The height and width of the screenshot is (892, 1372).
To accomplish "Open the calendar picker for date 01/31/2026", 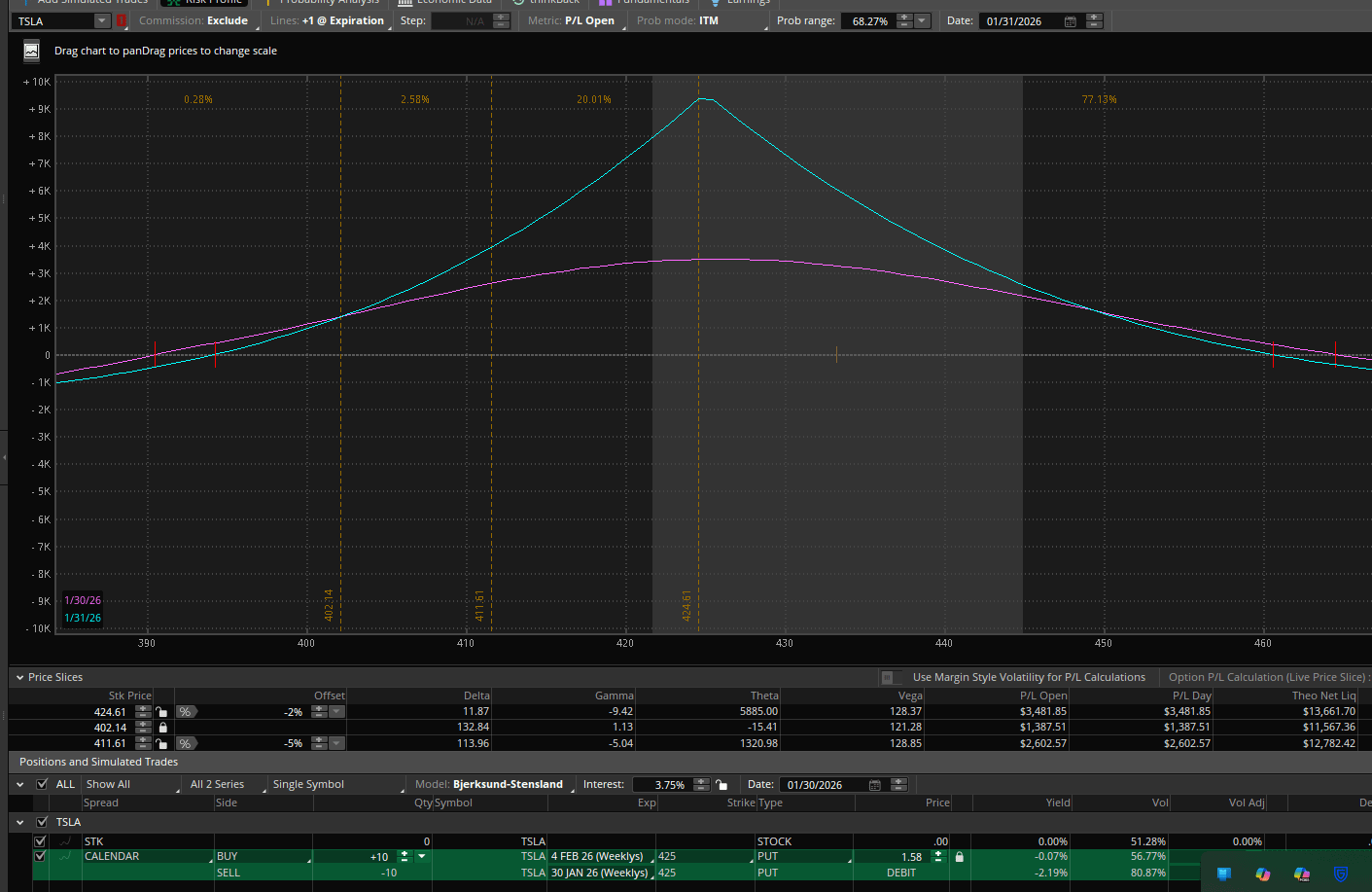I will click(x=1071, y=21).
